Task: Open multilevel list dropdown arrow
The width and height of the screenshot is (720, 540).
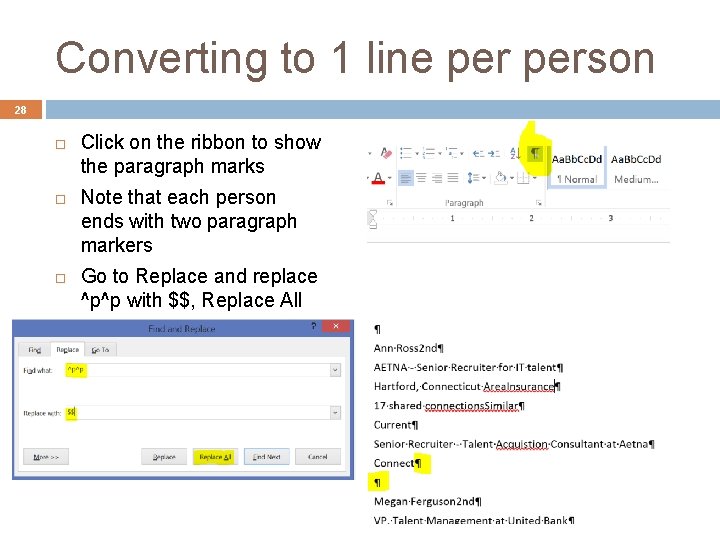Action: pos(462,153)
